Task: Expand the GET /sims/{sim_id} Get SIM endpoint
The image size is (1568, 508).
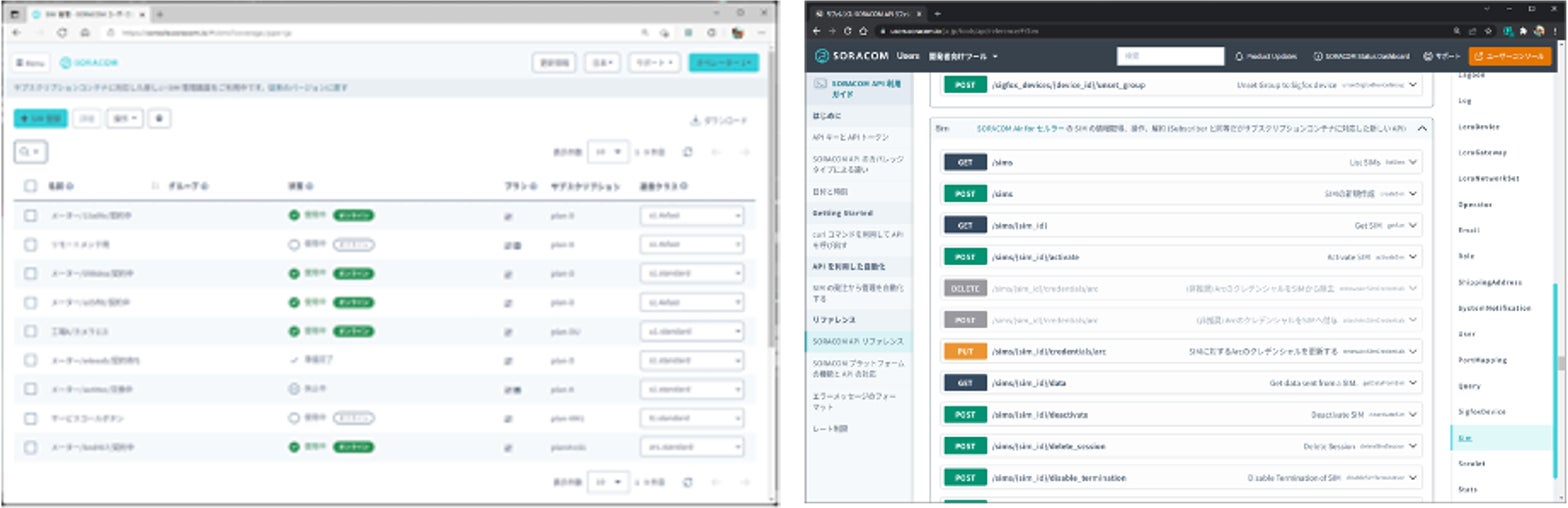Action: (x=1182, y=225)
